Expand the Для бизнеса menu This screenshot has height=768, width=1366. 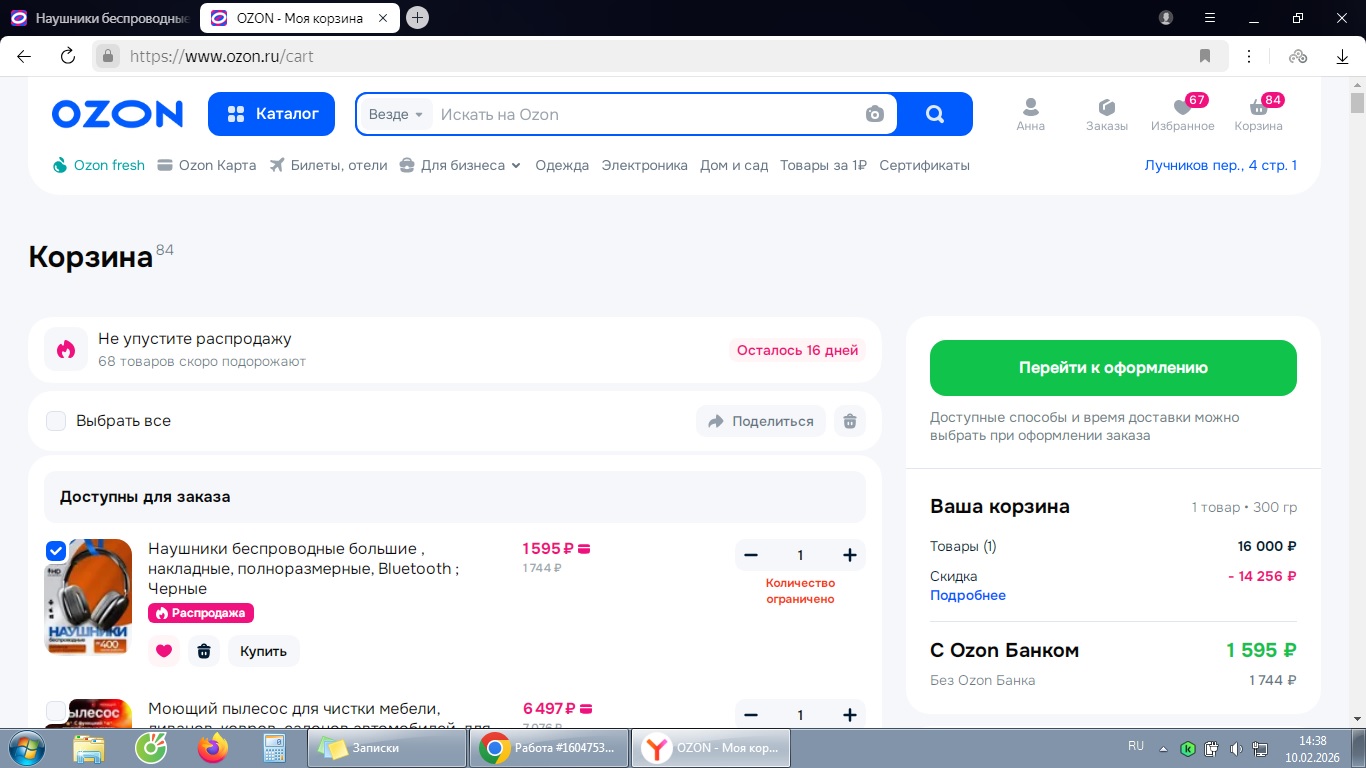tap(460, 165)
